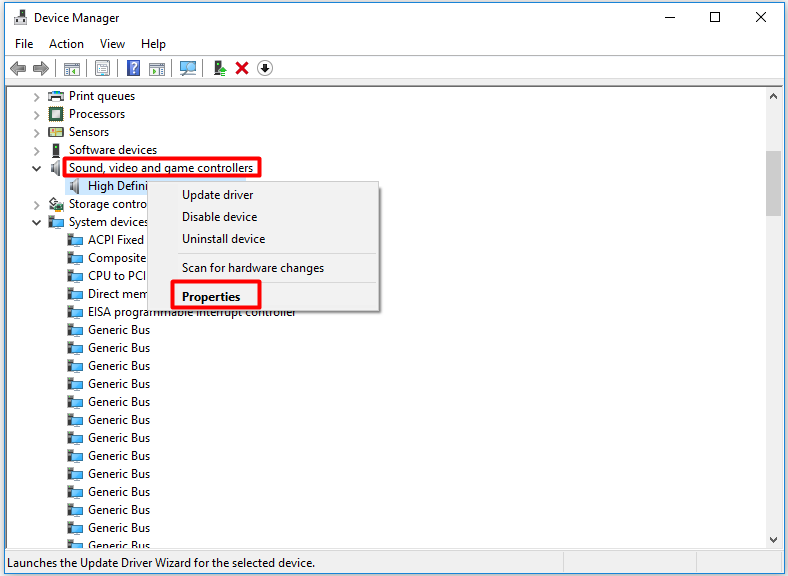The image size is (788, 576).
Task: Open Properties from the context menu
Action: 263,297
